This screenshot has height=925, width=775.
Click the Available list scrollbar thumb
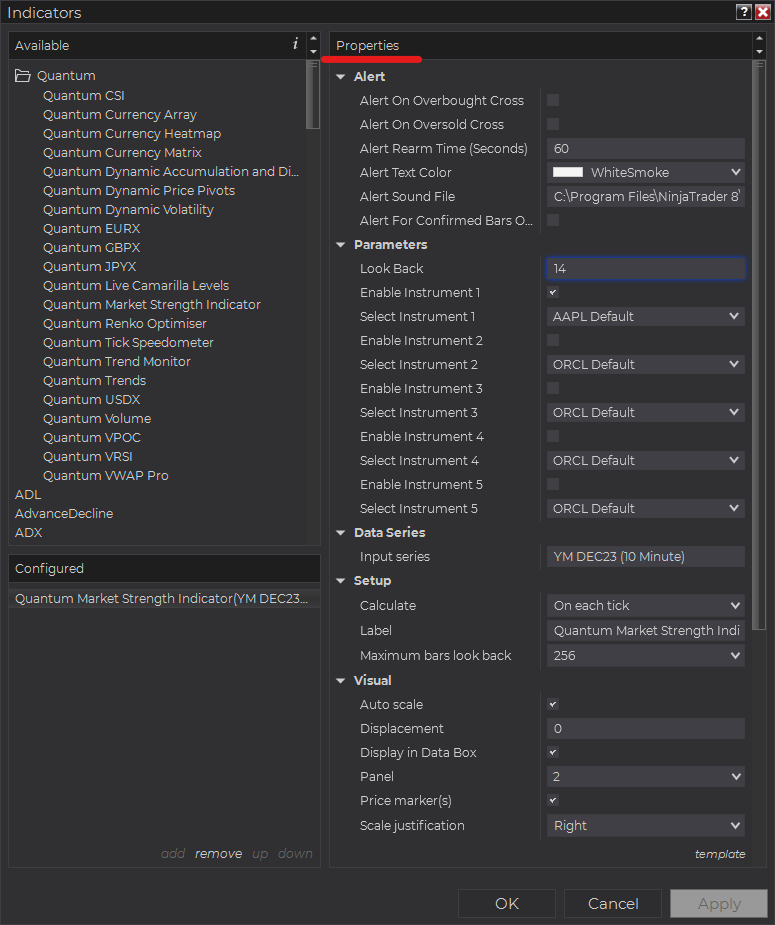pyautogui.click(x=313, y=96)
